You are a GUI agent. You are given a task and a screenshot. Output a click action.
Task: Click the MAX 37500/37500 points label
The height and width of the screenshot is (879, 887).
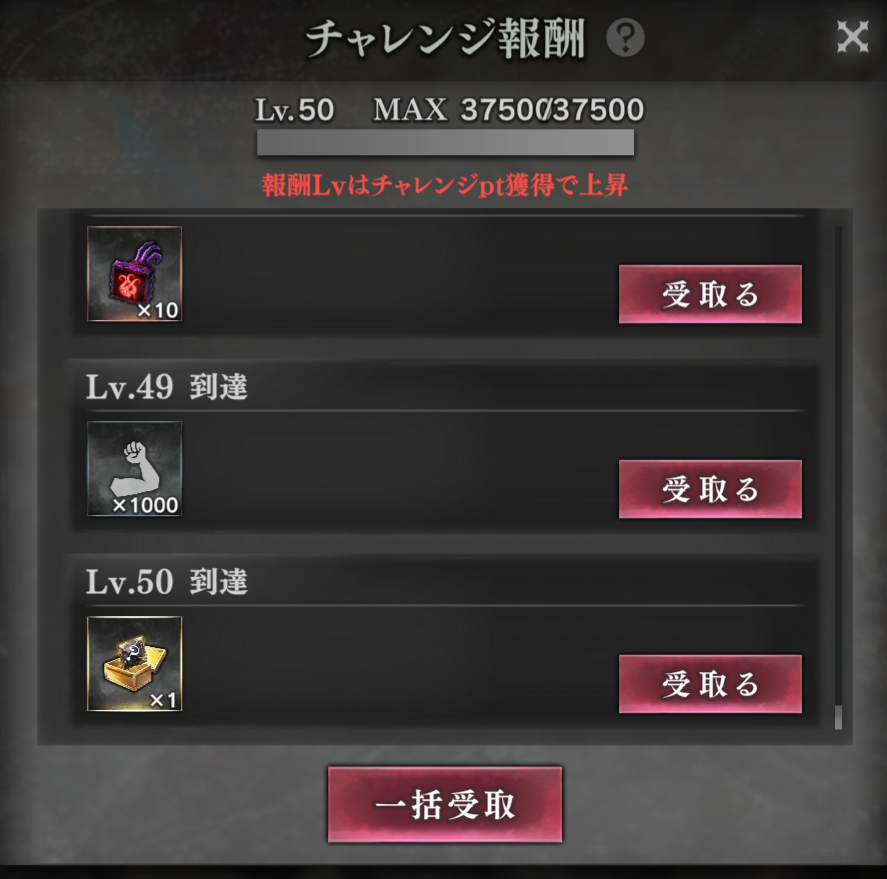pyautogui.click(x=509, y=110)
